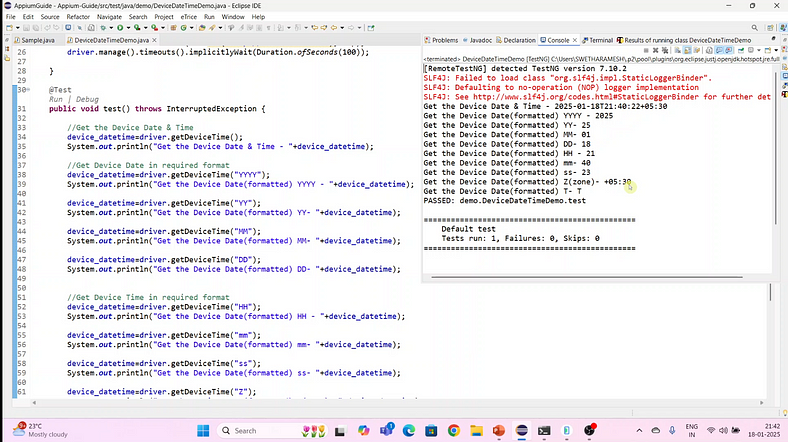Image resolution: width=788 pixels, height=442 pixels.
Task: Click the toolbar search magnifier icon
Action: coord(754,28)
